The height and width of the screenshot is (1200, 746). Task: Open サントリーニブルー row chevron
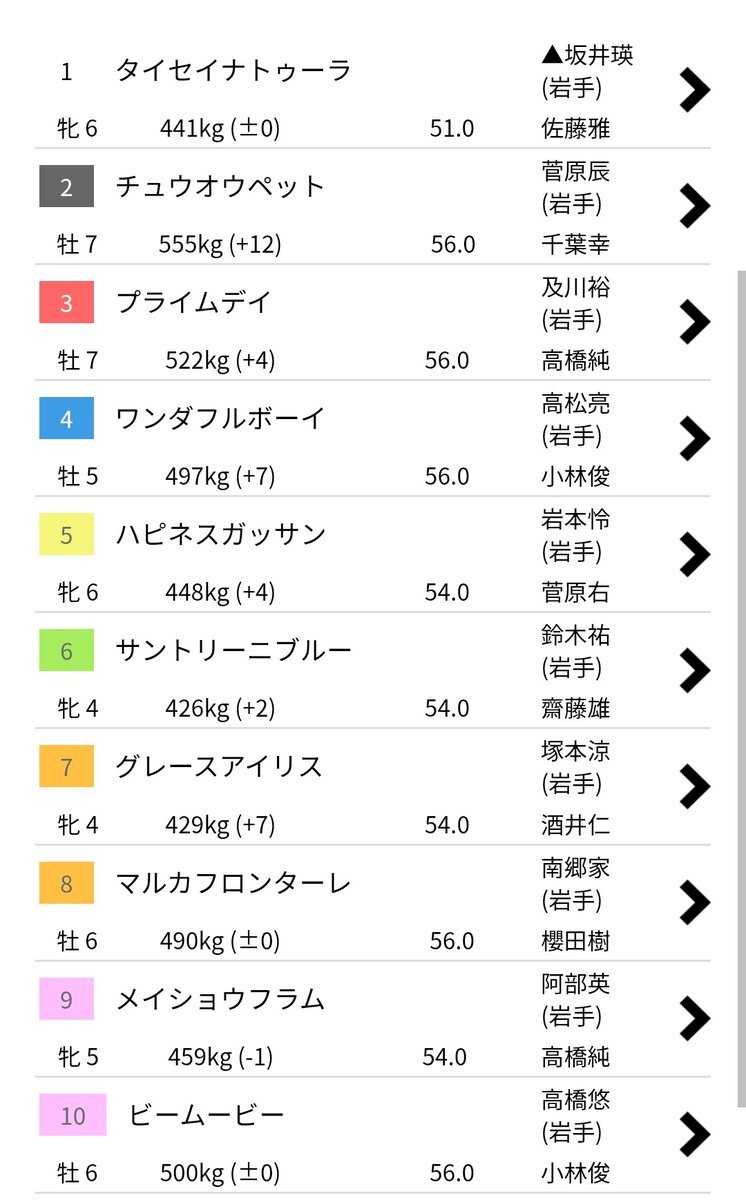(694, 670)
